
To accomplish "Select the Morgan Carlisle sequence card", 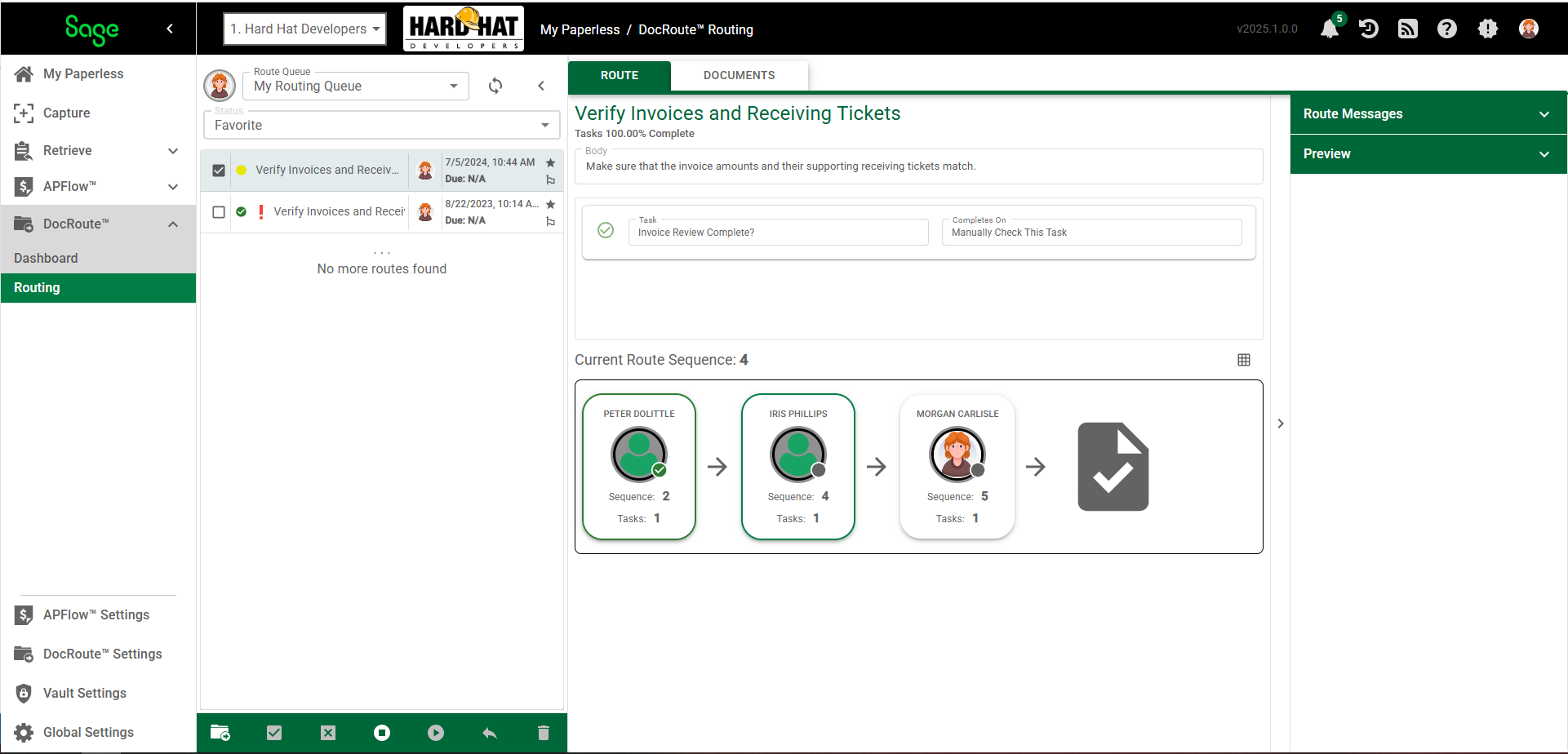I will pyautogui.click(x=957, y=467).
